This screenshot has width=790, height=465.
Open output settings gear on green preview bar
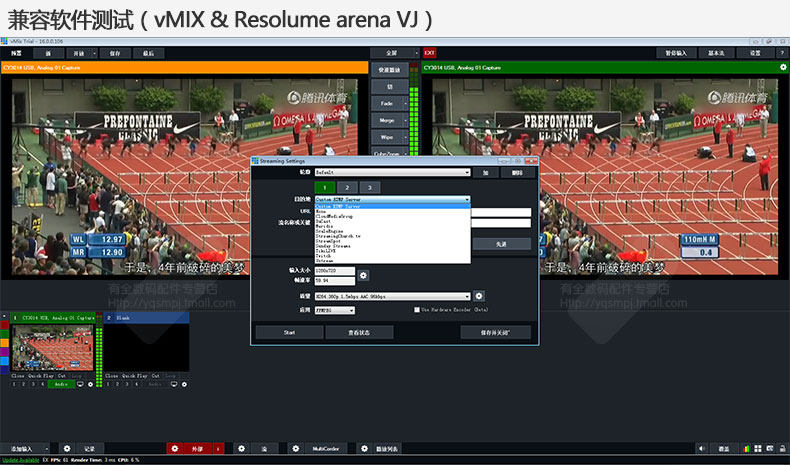[783, 67]
